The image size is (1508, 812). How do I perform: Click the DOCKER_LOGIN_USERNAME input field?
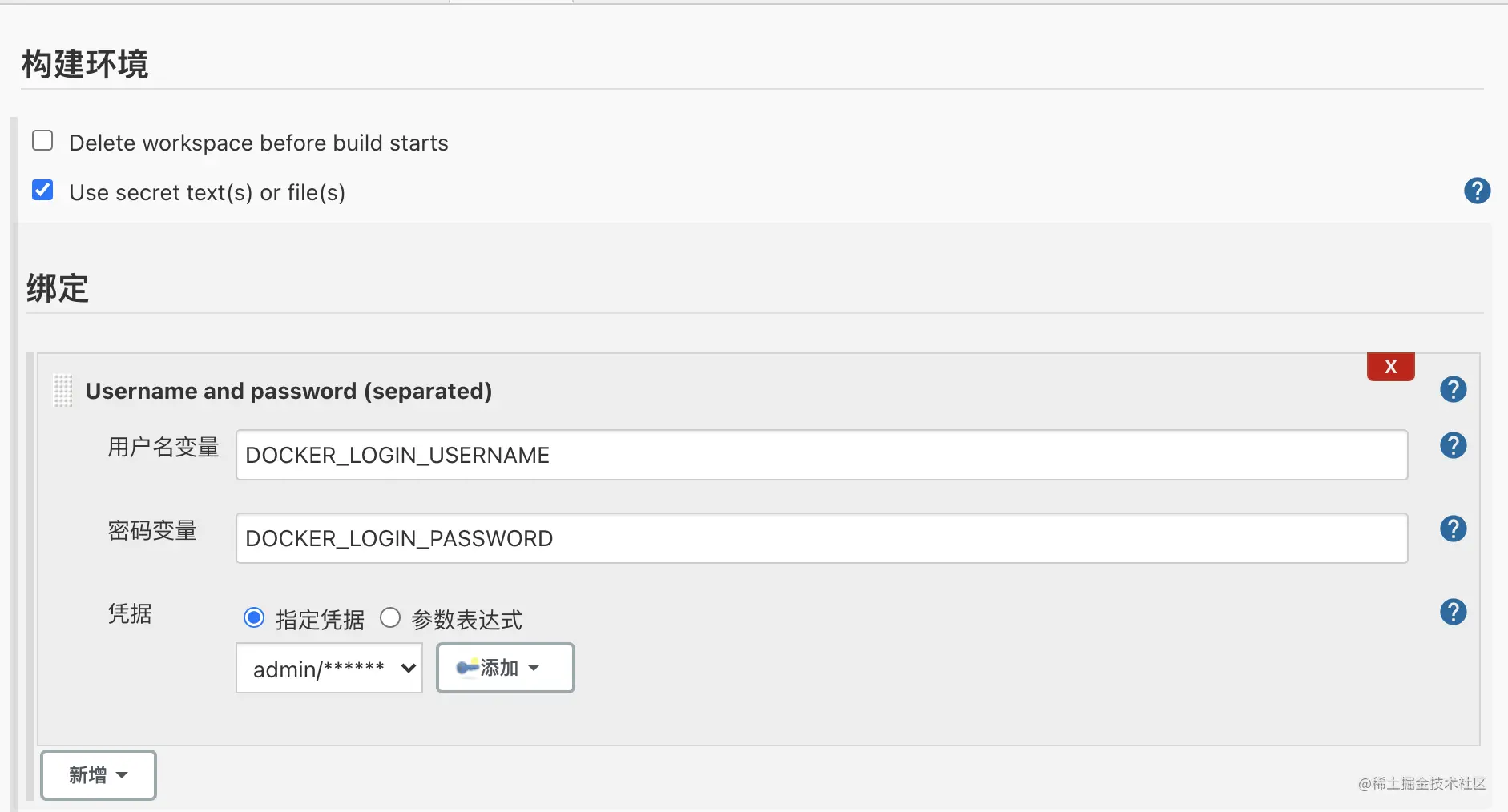[821, 455]
